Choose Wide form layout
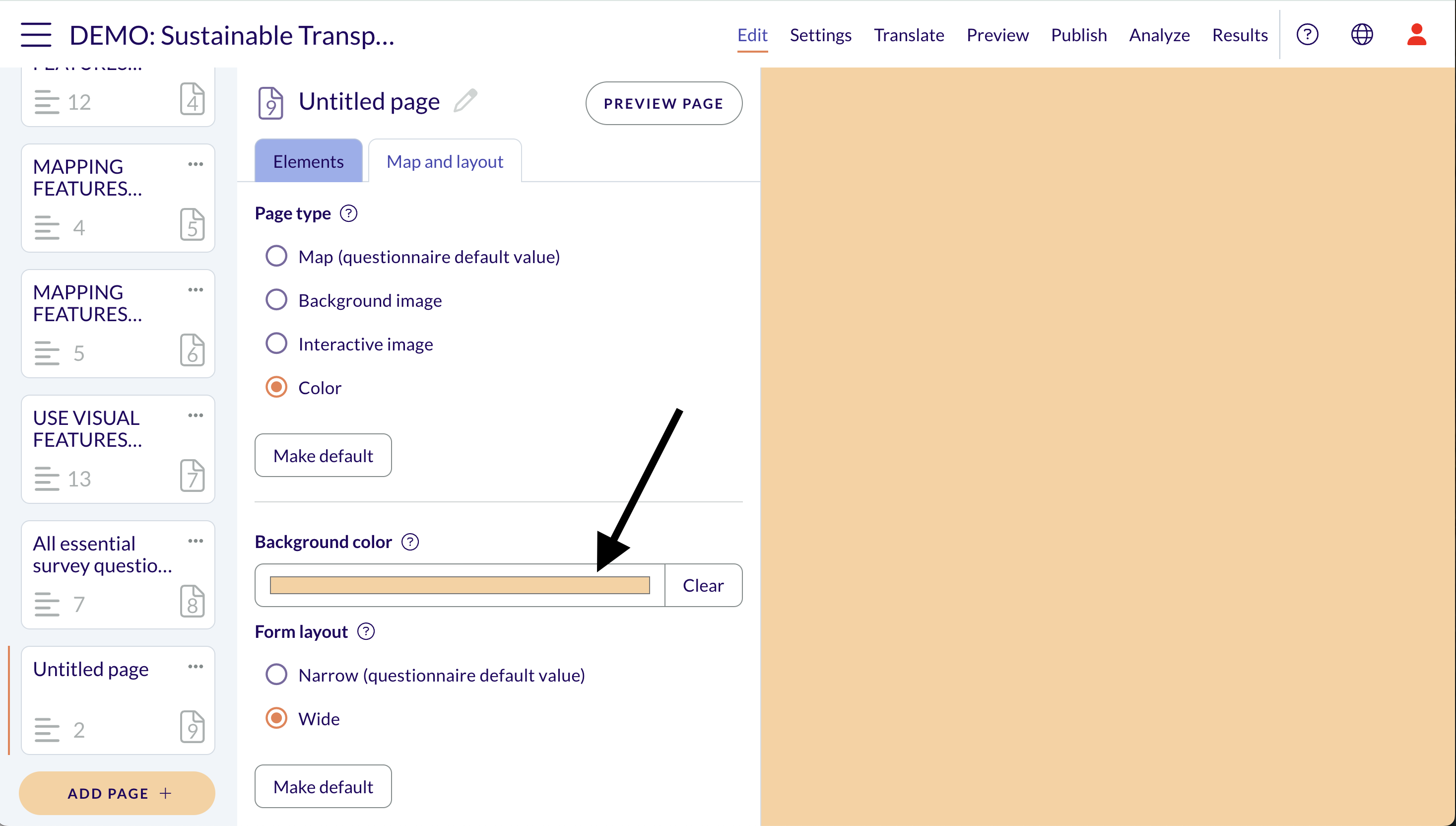 pos(276,718)
